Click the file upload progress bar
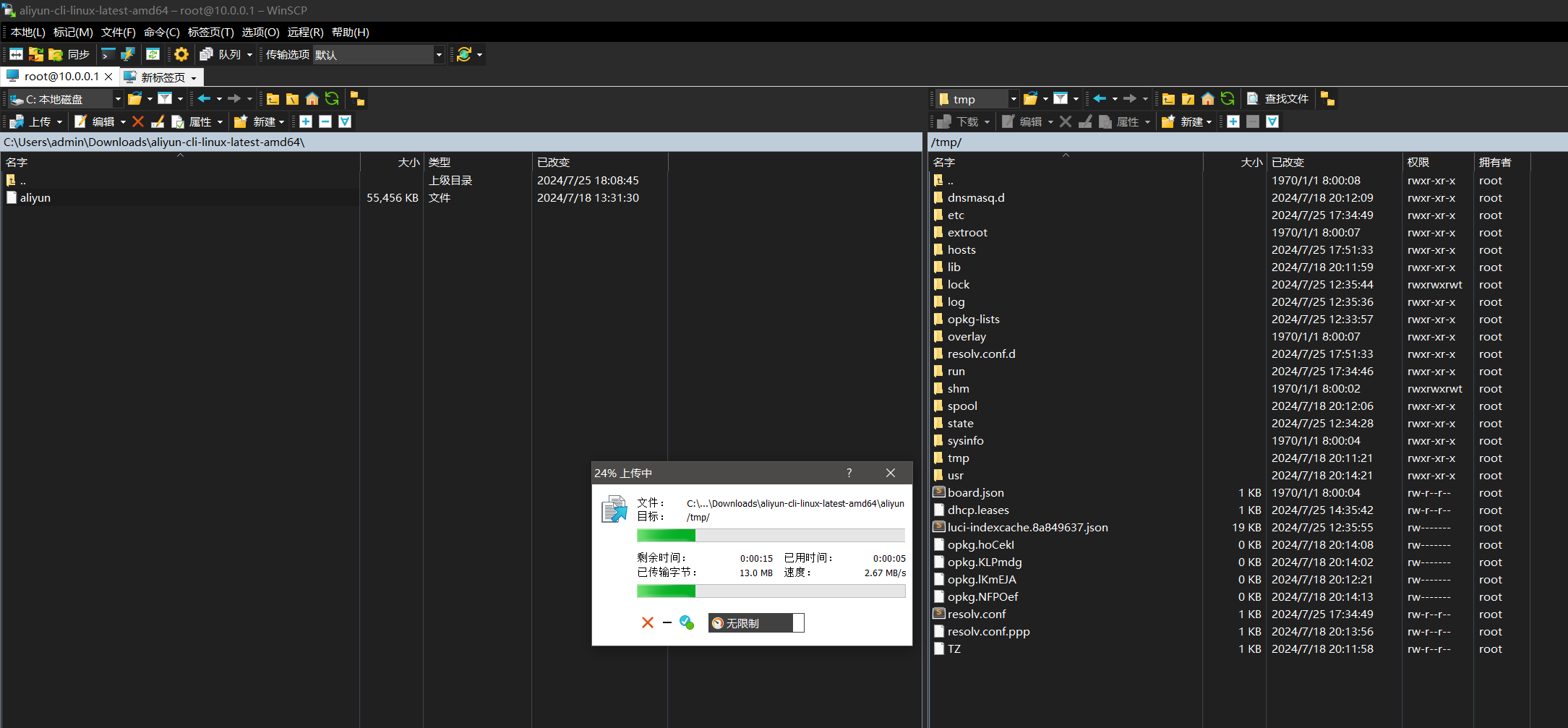 pyautogui.click(x=770, y=536)
